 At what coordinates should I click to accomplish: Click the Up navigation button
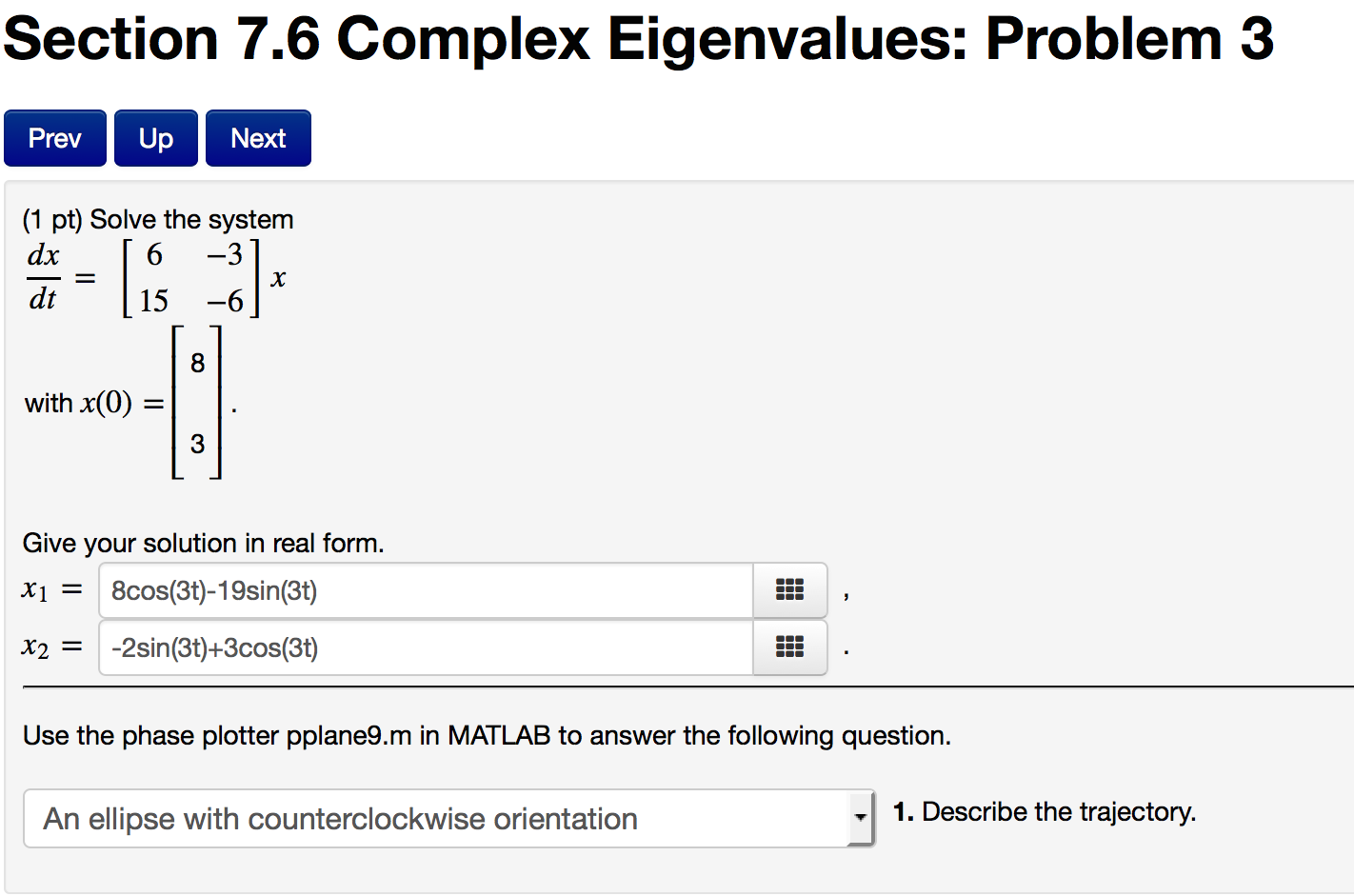(156, 138)
